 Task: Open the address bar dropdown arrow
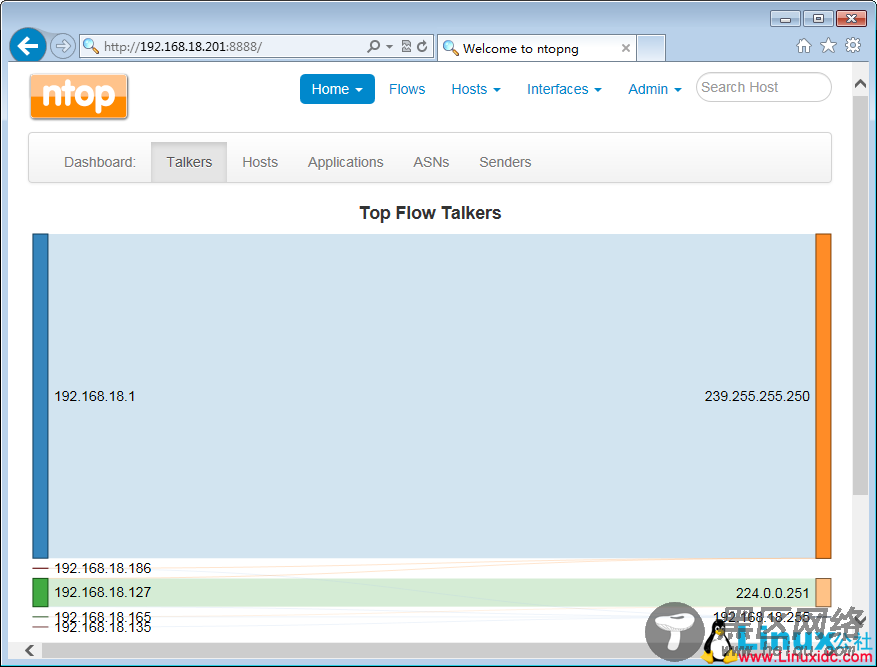pos(389,46)
